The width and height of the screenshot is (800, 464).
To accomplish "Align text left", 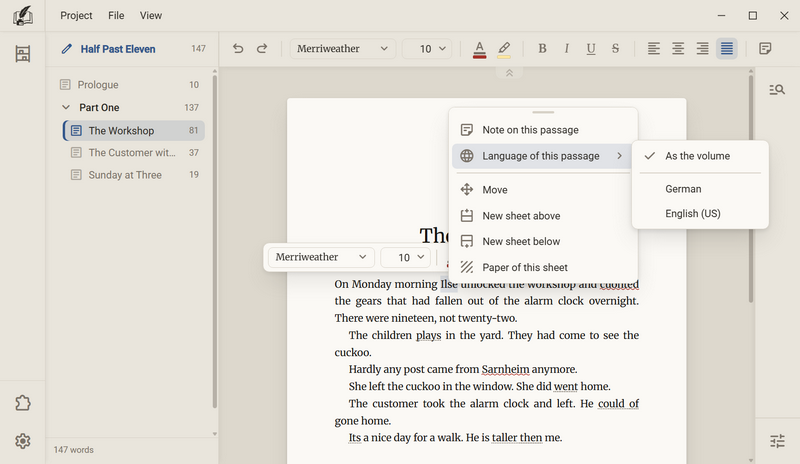I will coord(654,48).
